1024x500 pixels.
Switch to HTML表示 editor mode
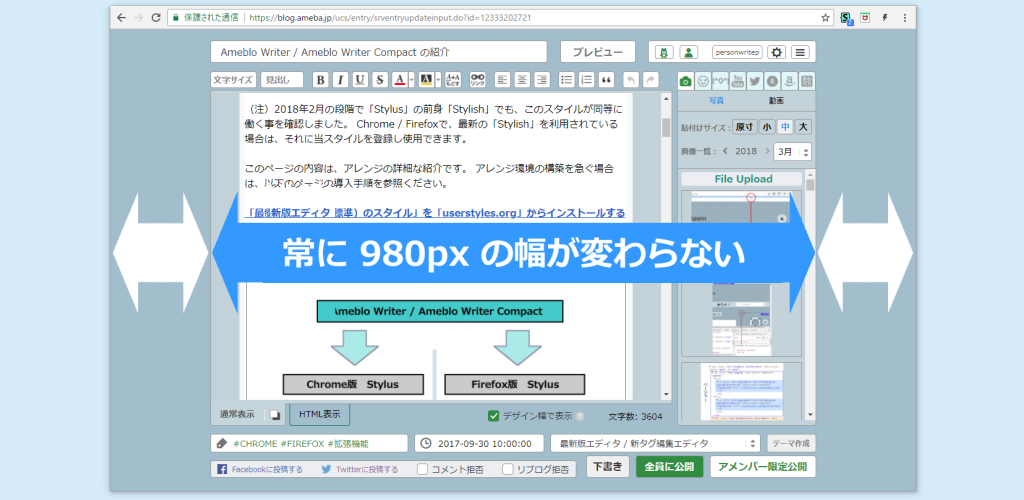[320, 414]
